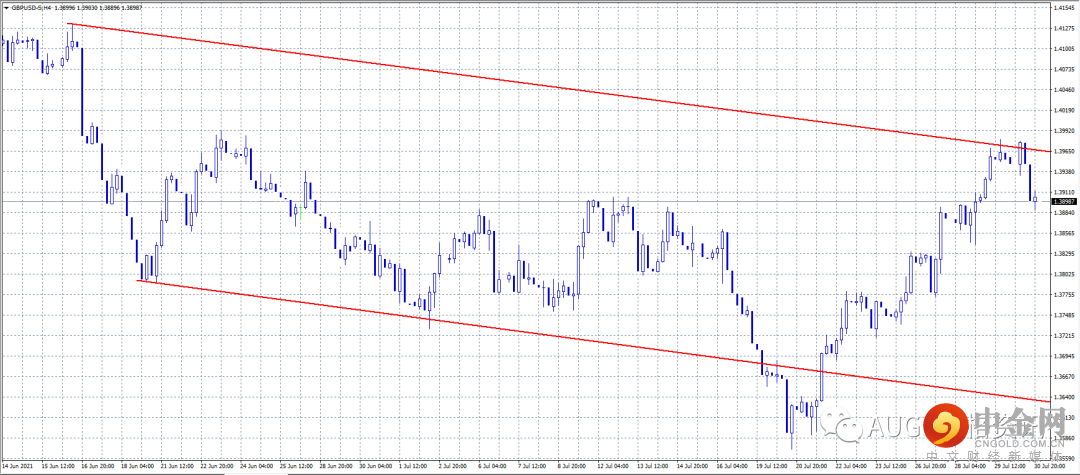1080x475 pixels.
Task: Click the 1.39380 price scale label
Action: tap(1065, 171)
